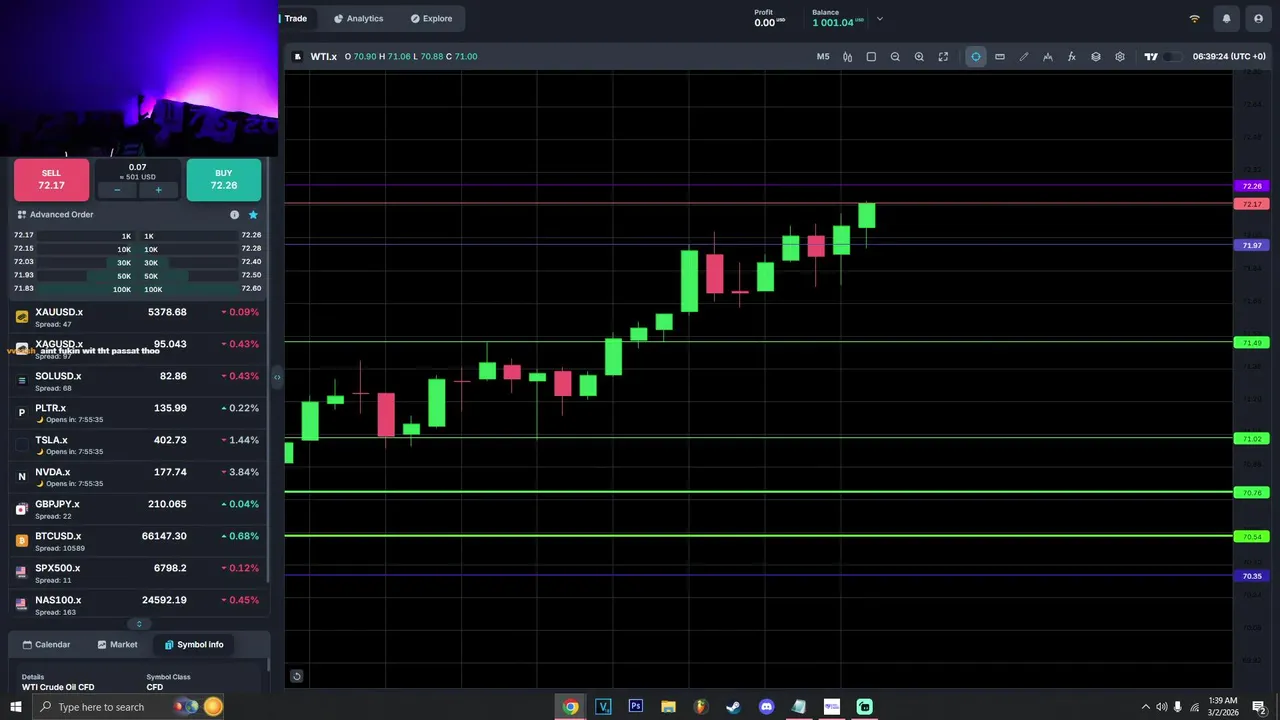The image size is (1280, 720).
Task: Select the crosshair cursor tool
Action: pyautogui.click(x=976, y=57)
